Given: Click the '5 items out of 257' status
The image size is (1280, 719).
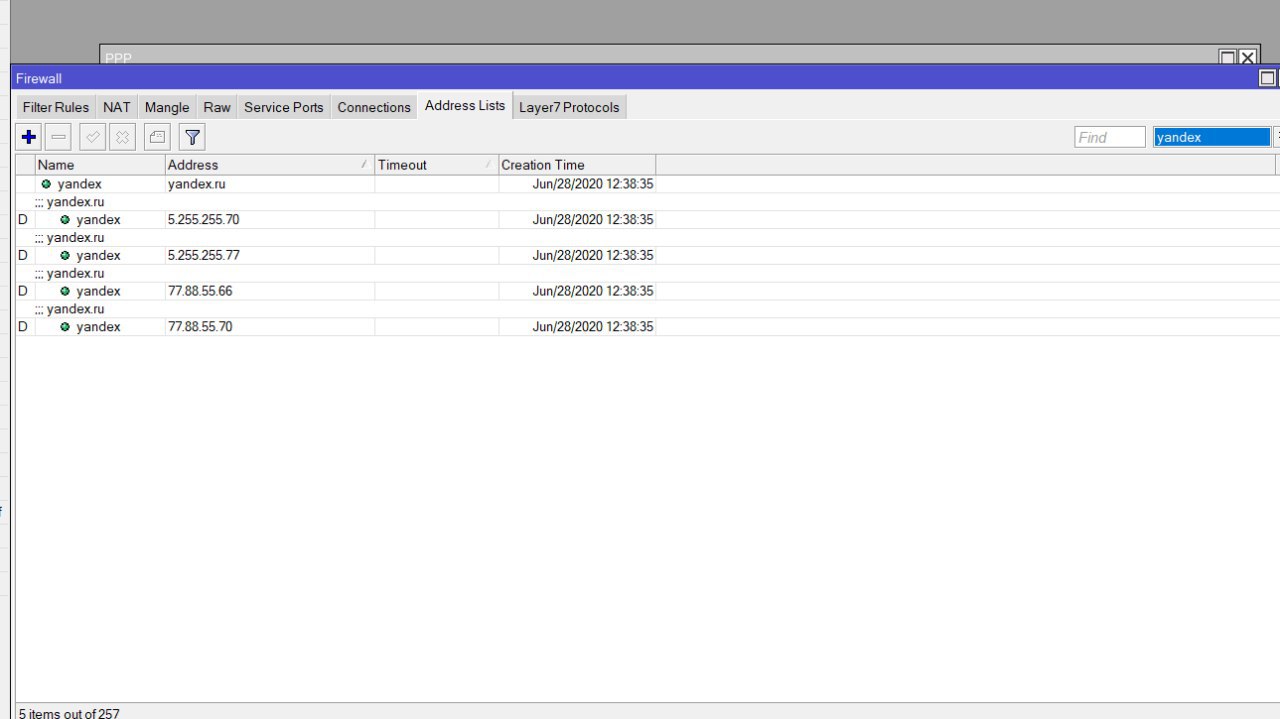Looking at the screenshot, I should coord(69,713).
